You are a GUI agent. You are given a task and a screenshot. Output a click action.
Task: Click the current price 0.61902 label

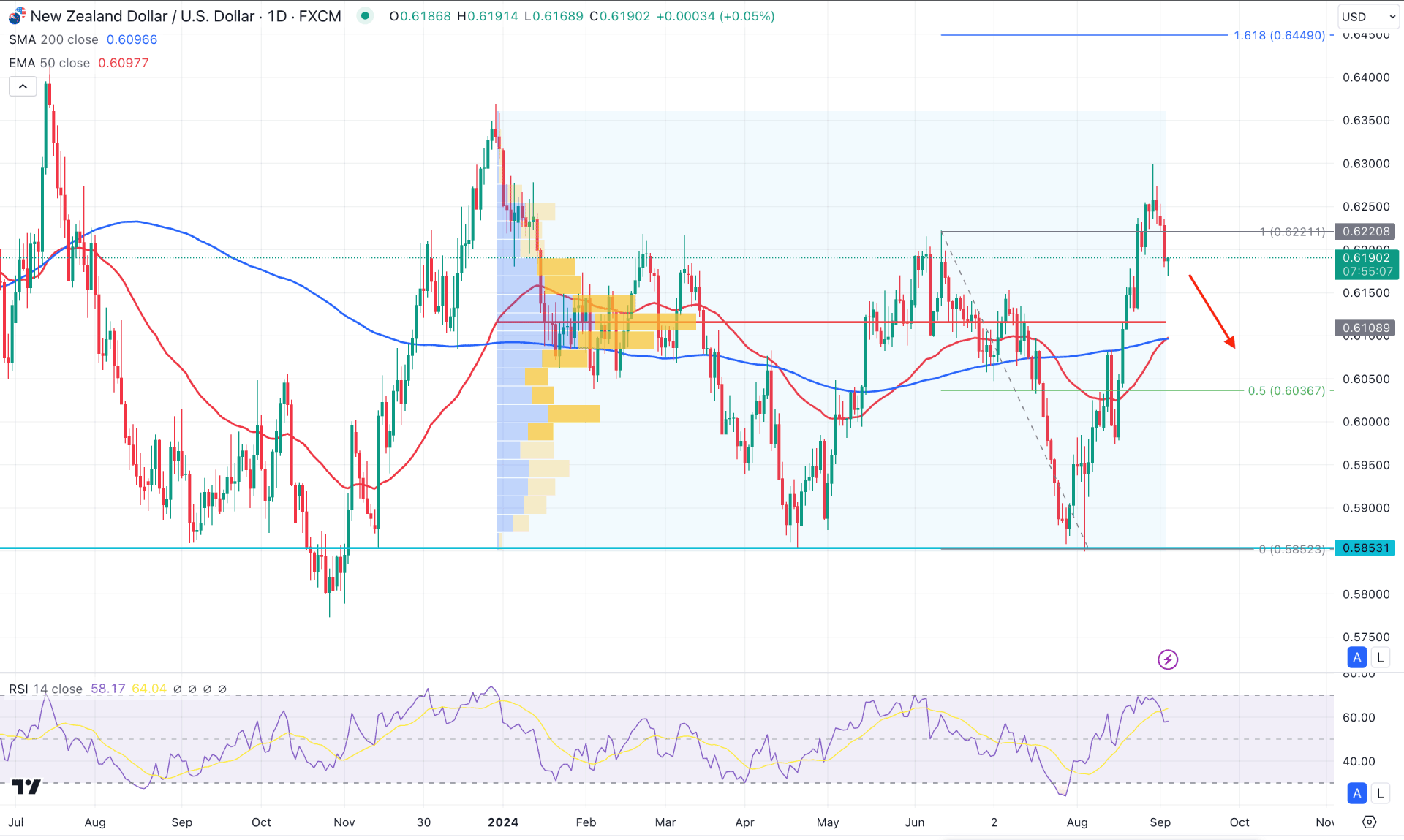(x=1367, y=264)
